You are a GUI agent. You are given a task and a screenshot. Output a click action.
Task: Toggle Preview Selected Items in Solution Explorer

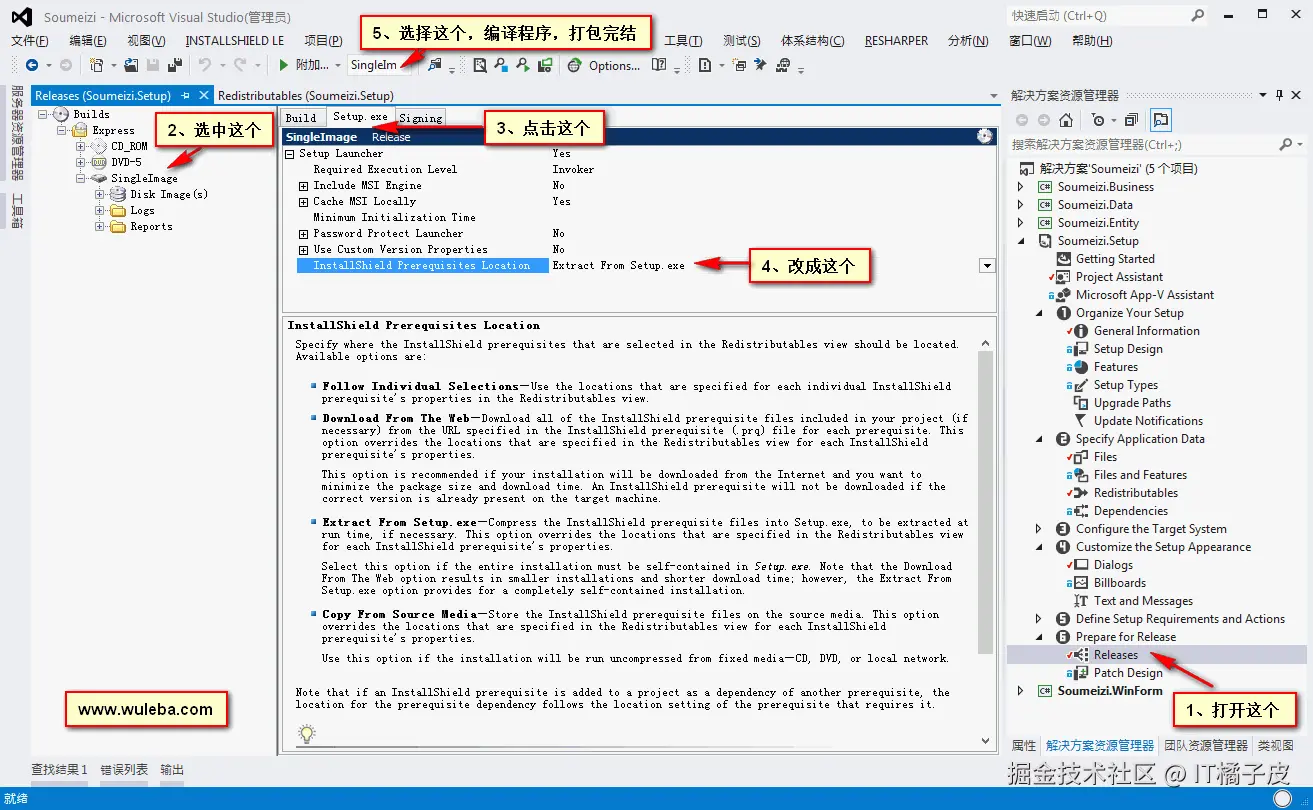(1159, 121)
